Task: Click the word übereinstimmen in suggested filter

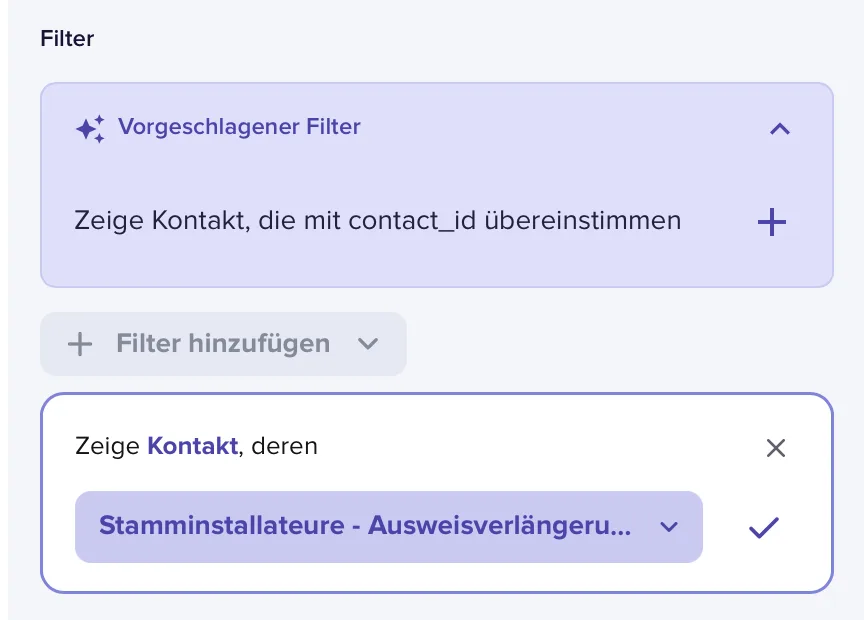Action: [583, 220]
